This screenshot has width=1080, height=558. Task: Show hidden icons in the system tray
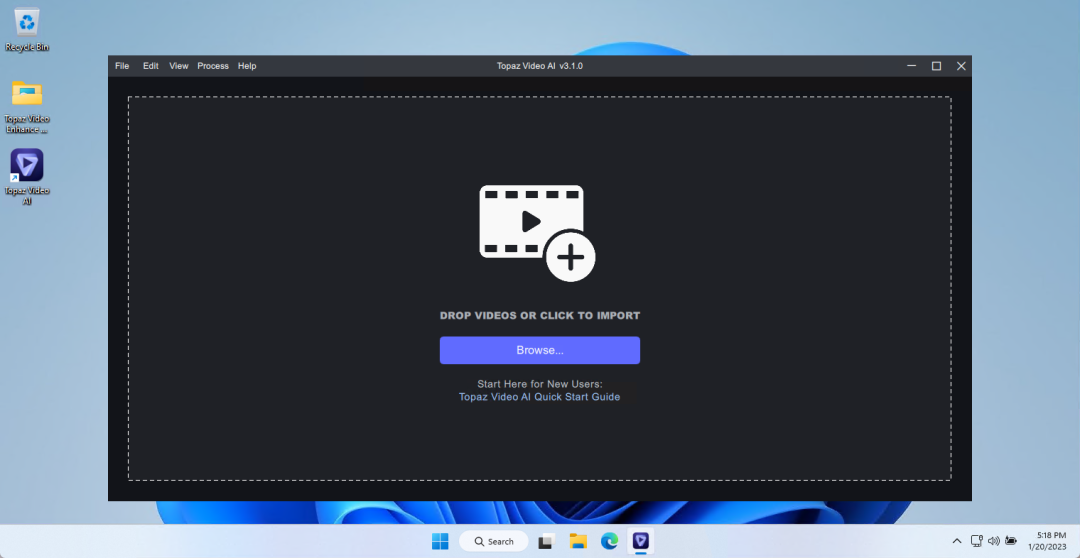pos(957,541)
